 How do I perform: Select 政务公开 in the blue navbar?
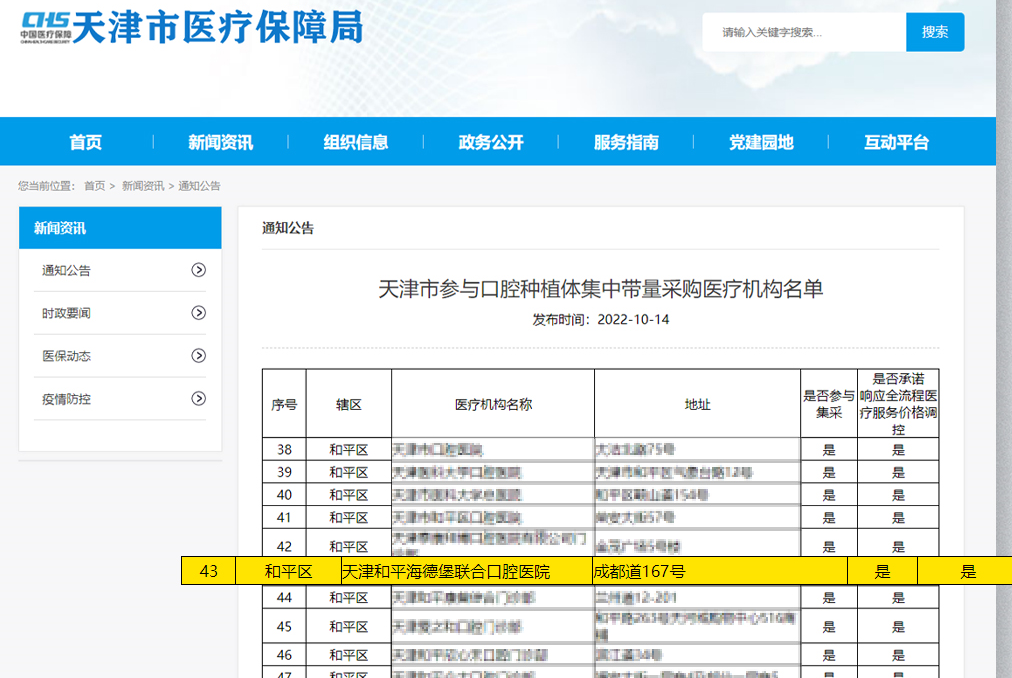[x=491, y=142]
